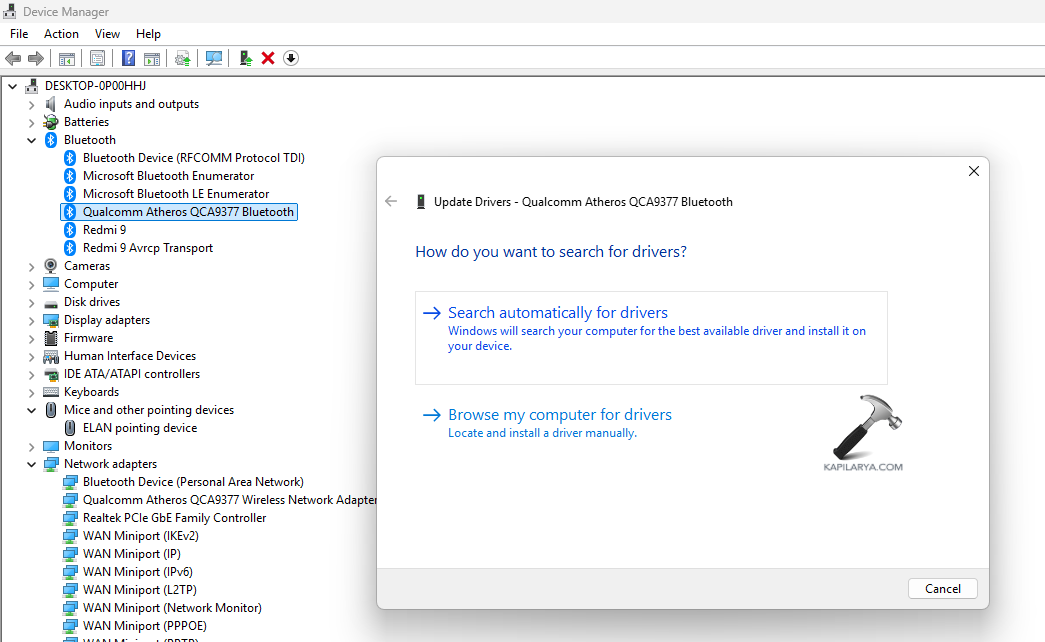Open Properties via toolbar icon

97,59
